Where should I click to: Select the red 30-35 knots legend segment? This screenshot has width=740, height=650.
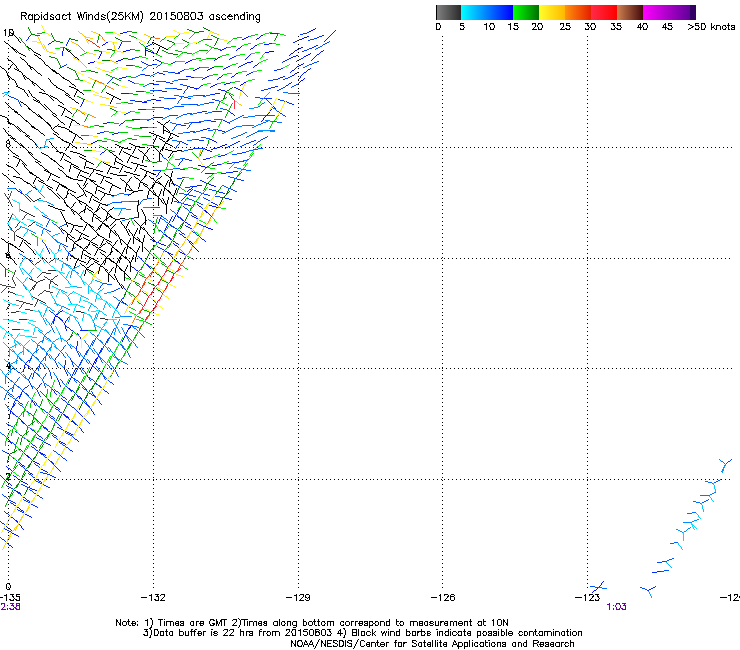coord(604,12)
